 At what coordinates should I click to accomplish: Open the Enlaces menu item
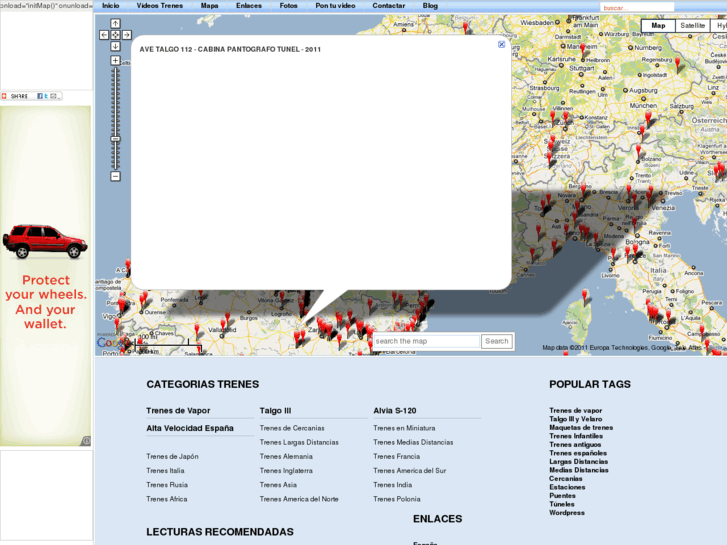[249, 6]
